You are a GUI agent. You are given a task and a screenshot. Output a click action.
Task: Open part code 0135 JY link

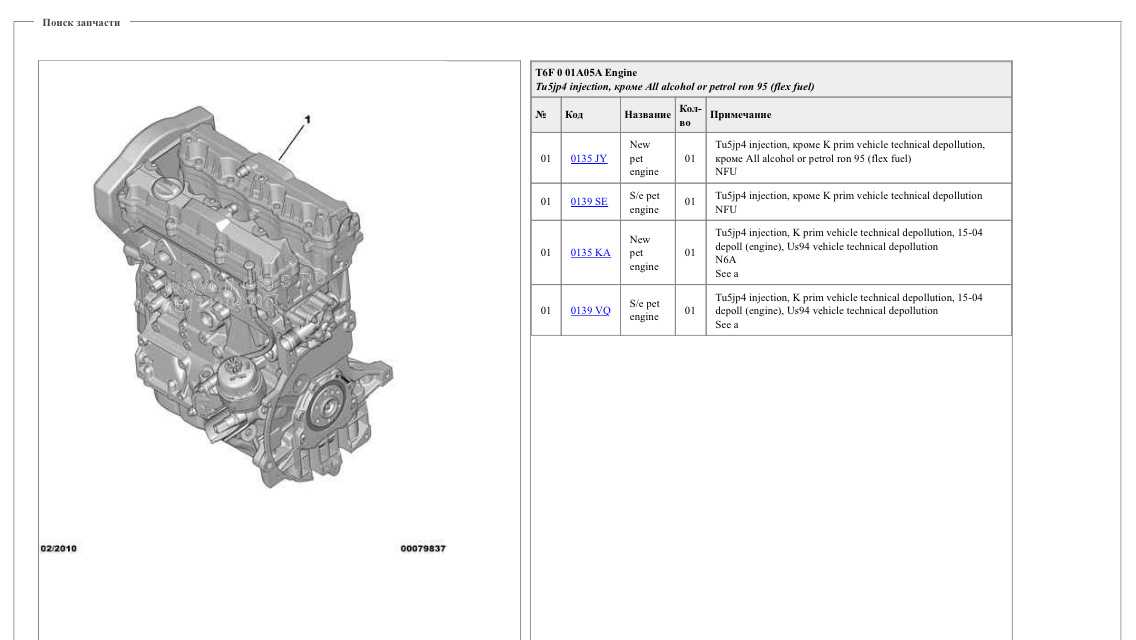coord(588,158)
